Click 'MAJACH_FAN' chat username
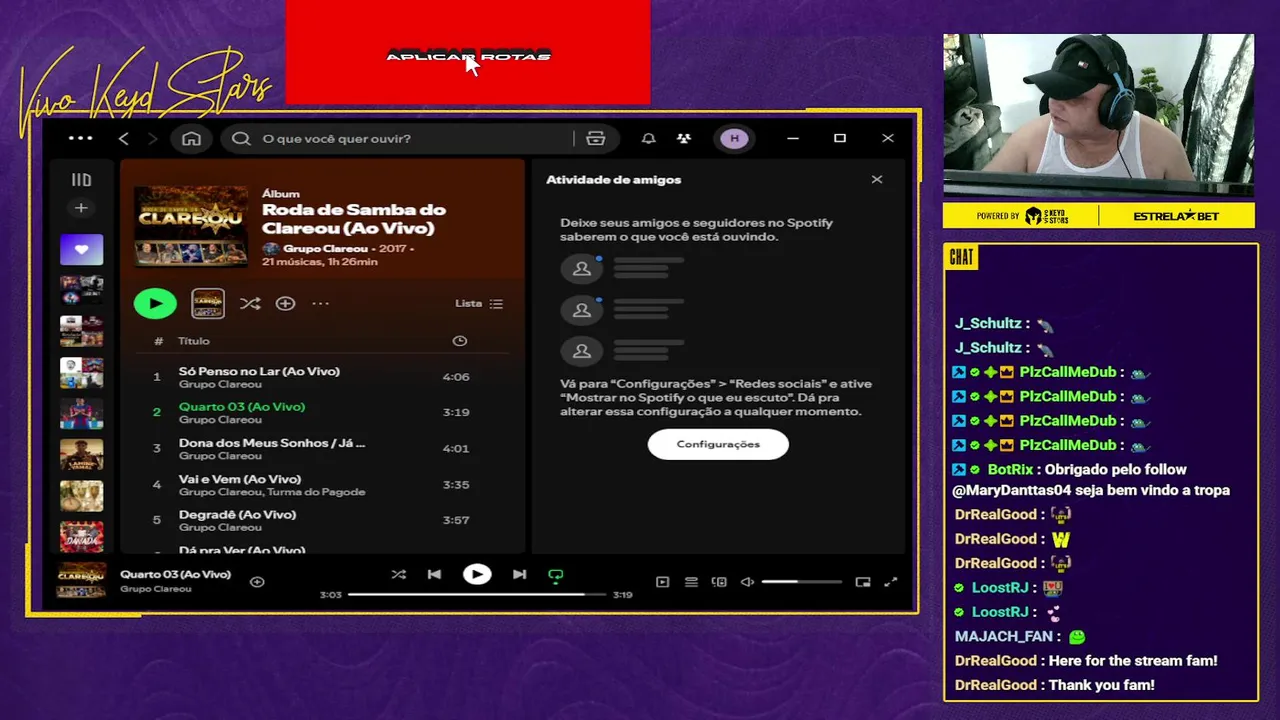 tap(1004, 636)
